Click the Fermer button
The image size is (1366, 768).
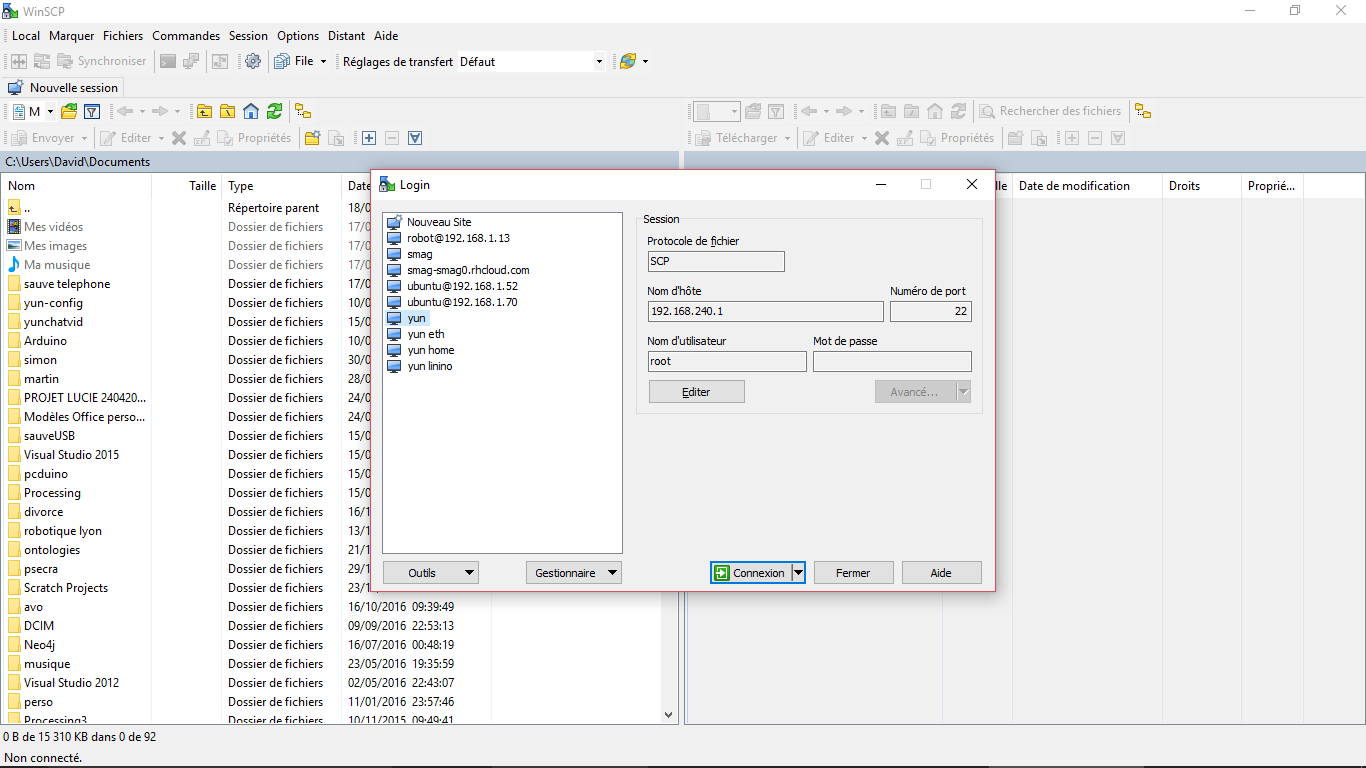pyautogui.click(x=853, y=573)
